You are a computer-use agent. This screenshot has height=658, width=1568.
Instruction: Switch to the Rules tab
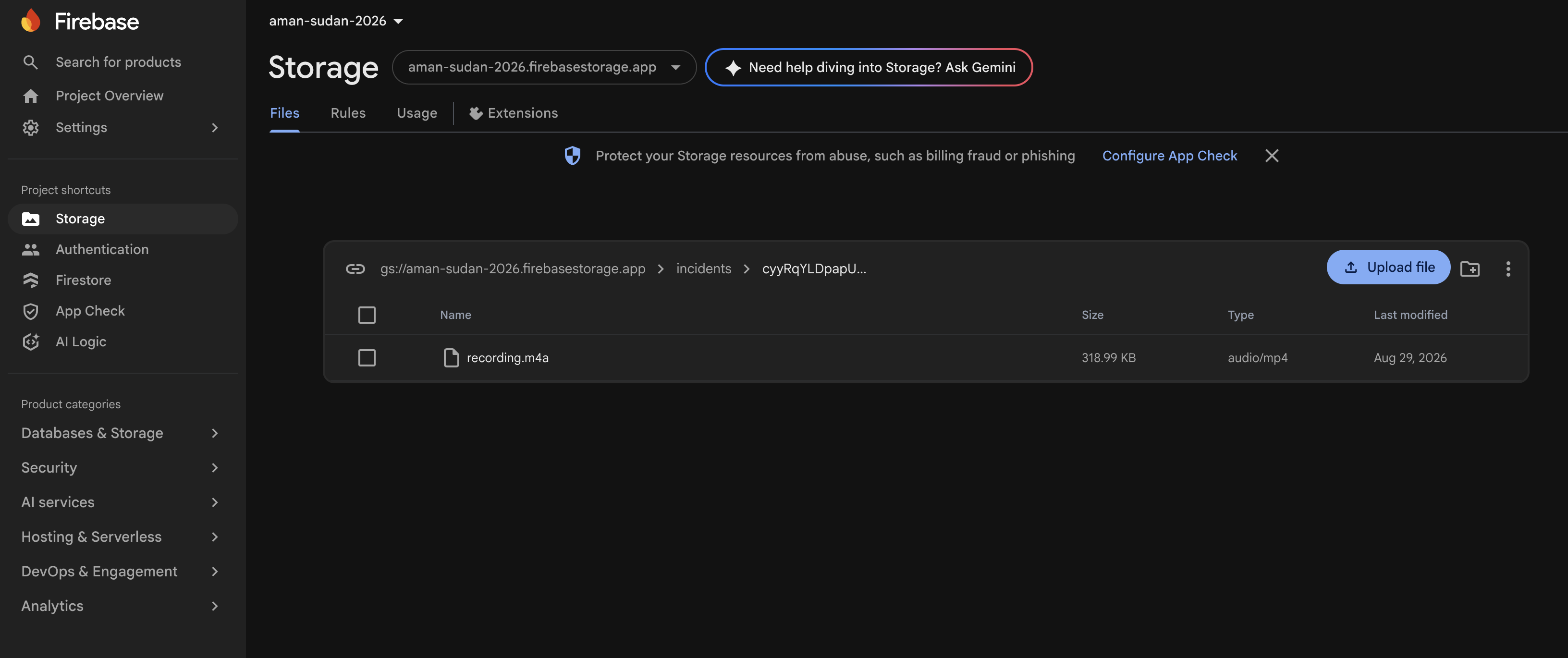(348, 113)
